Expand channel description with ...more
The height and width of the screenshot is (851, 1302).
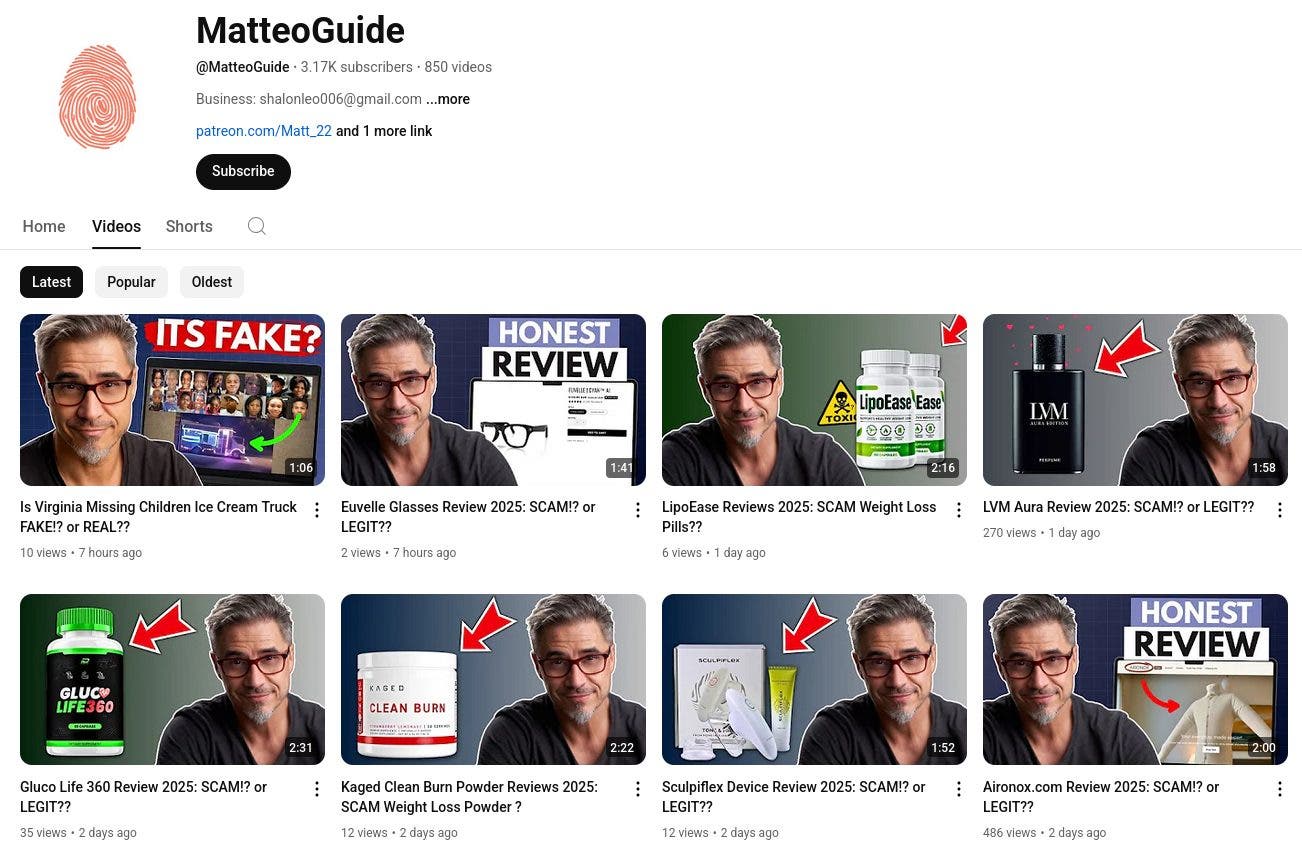point(448,99)
